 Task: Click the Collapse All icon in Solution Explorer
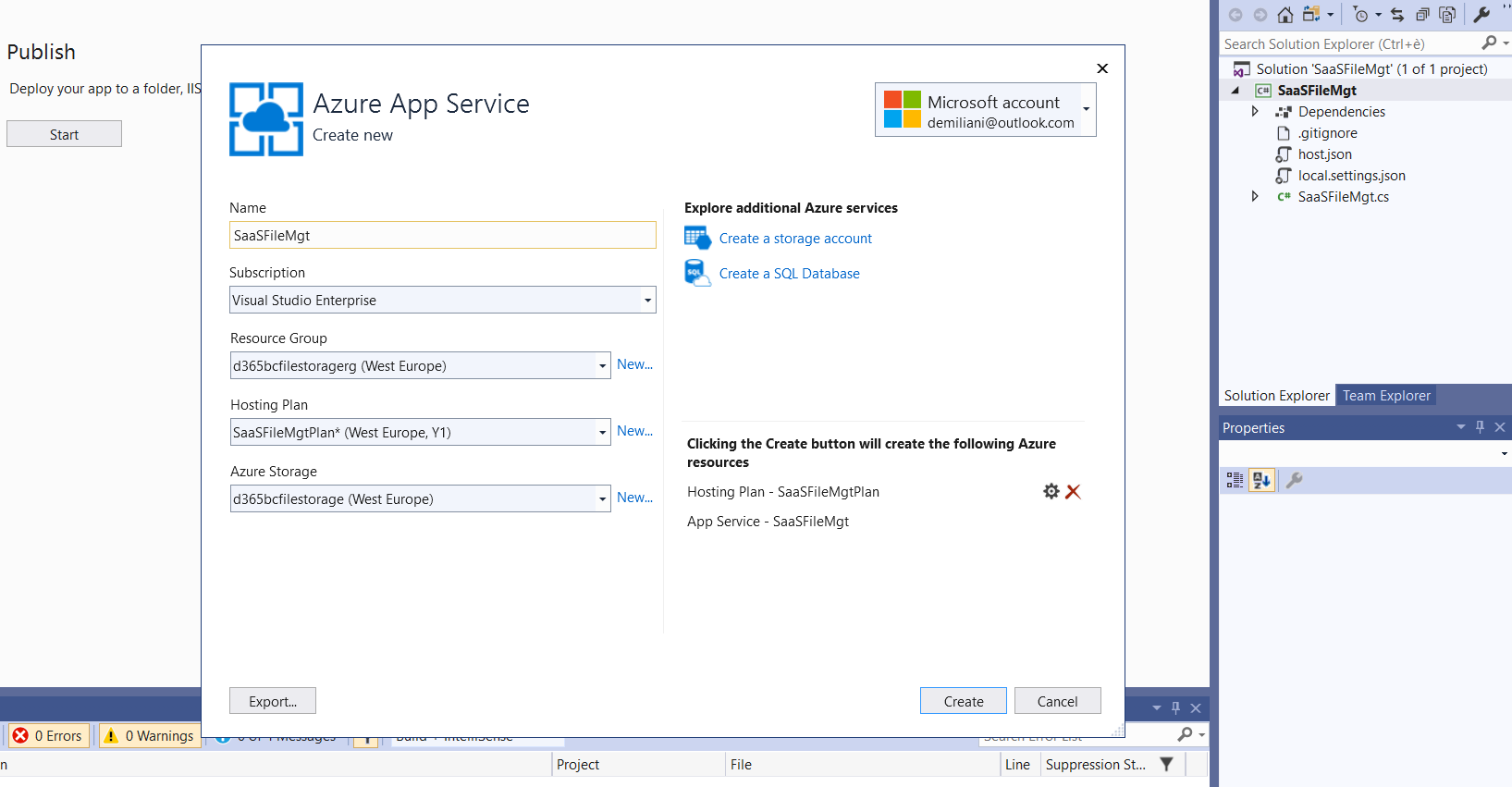(x=1422, y=15)
